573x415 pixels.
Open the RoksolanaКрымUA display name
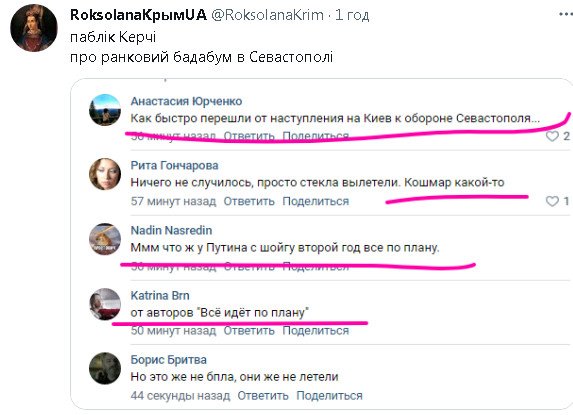(138, 15)
